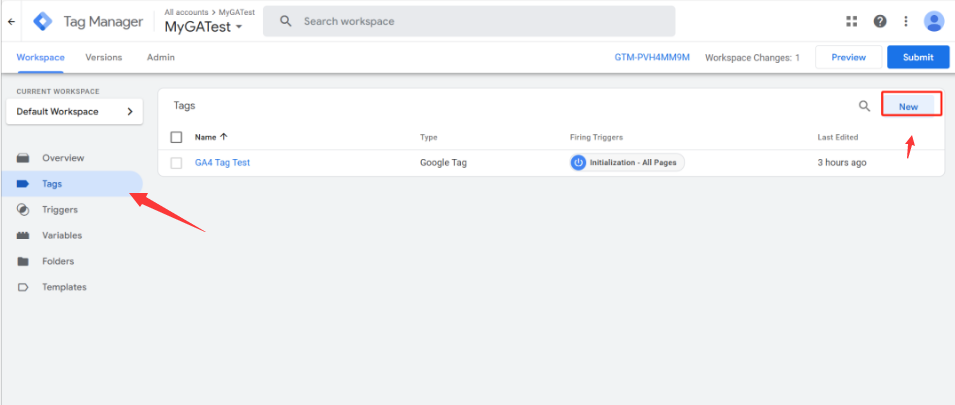Check the GA4 Tag Test checkbox
Viewport: 955px width, 405px height.
[x=176, y=163]
